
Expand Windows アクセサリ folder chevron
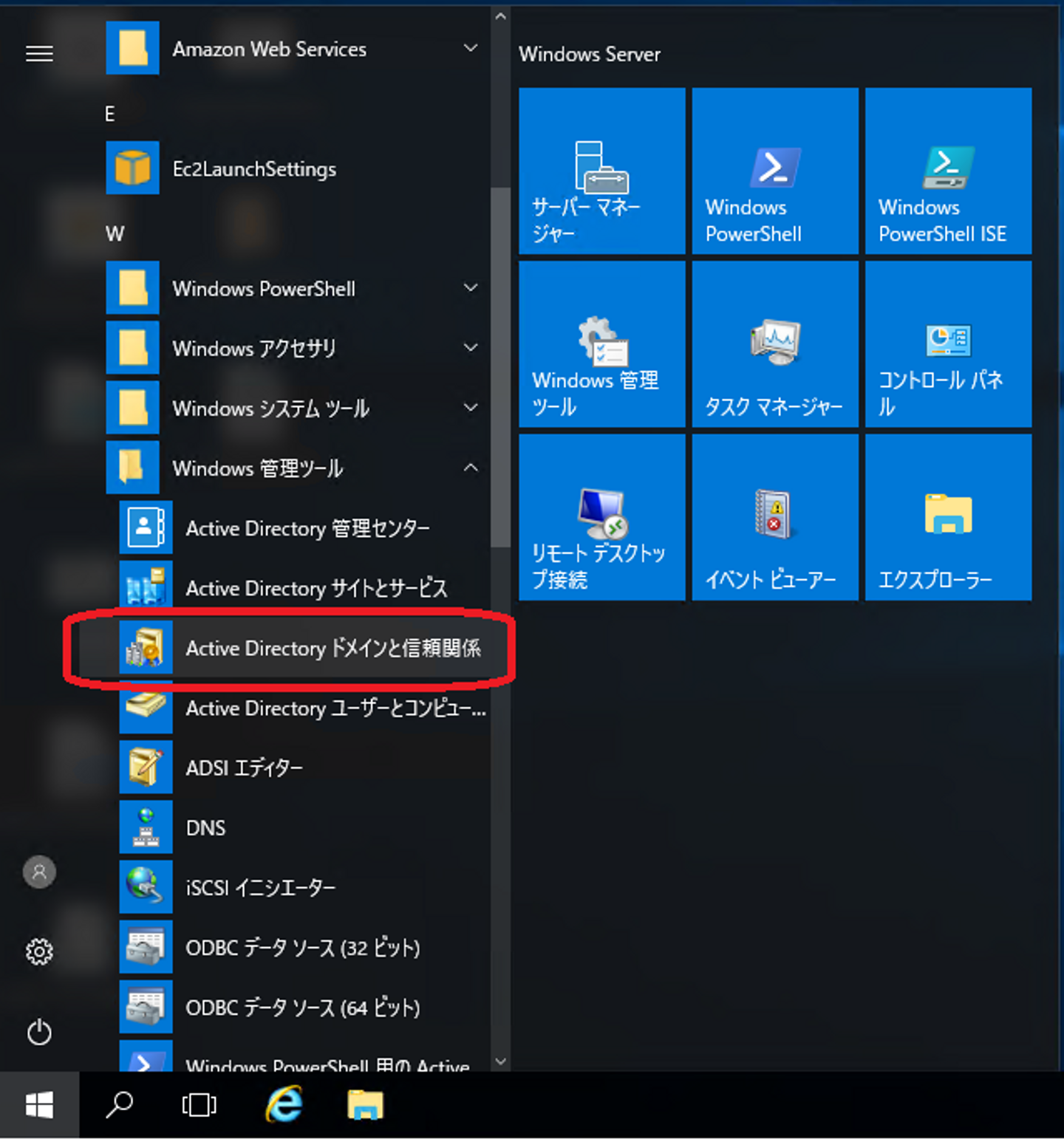click(471, 347)
